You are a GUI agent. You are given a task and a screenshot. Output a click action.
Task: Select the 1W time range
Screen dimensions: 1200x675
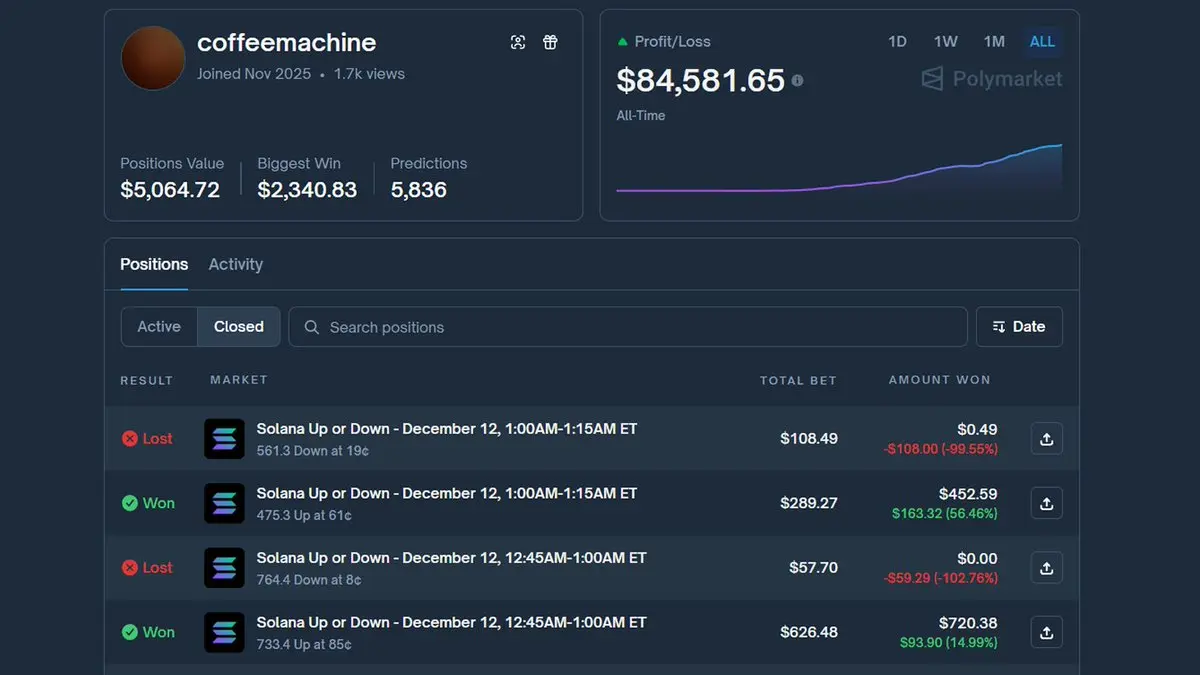point(945,41)
